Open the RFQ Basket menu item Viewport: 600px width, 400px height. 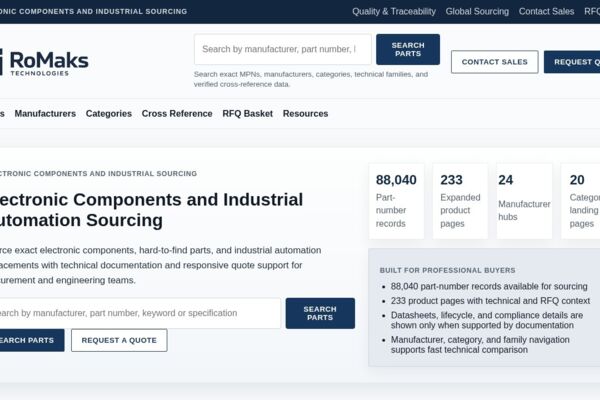pyautogui.click(x=248, y=114)
